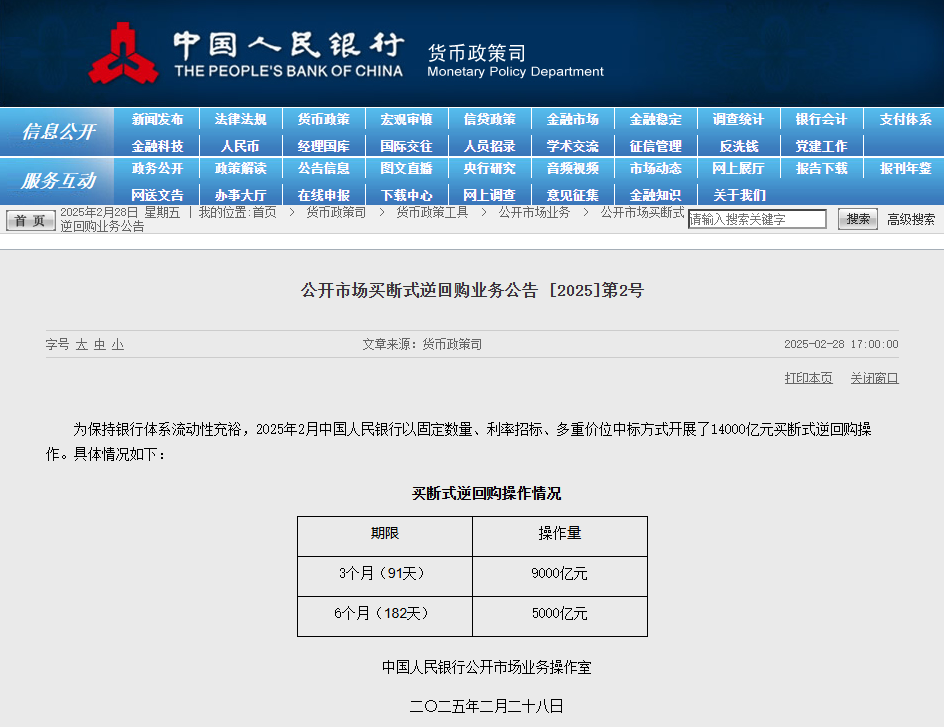944x727 pixels.
Task: Open the 金融市场 menu item
Action: pyautogui.click(x=573, y=119)
